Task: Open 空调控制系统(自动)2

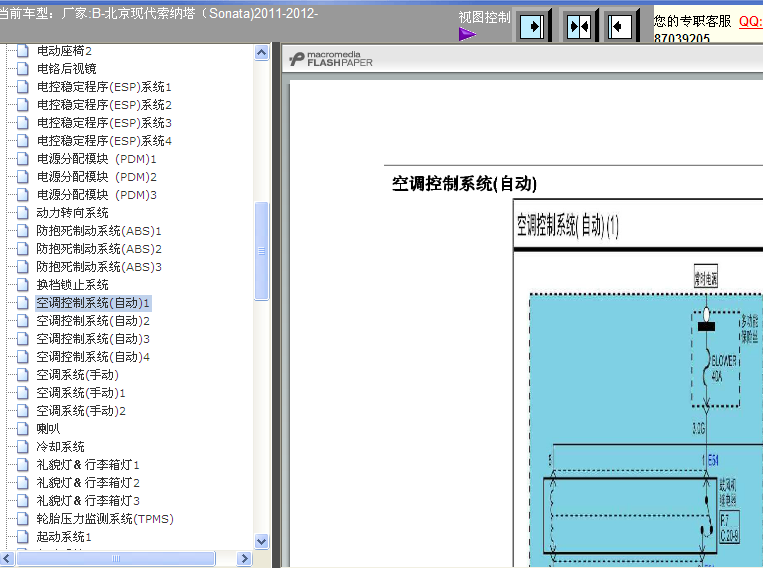Action: [x=93, y=321]
